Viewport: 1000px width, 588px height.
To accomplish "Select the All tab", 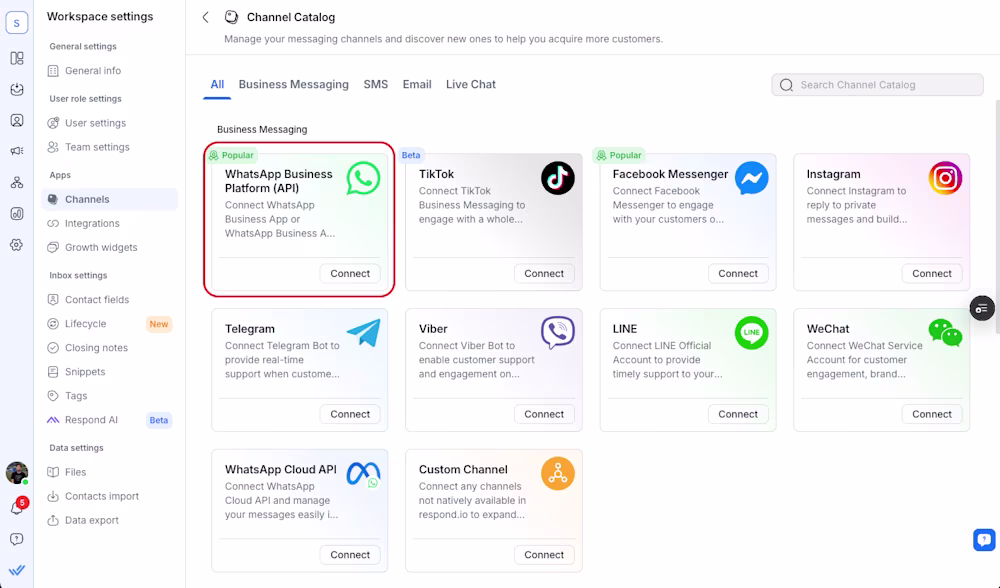I will [217, 84].
